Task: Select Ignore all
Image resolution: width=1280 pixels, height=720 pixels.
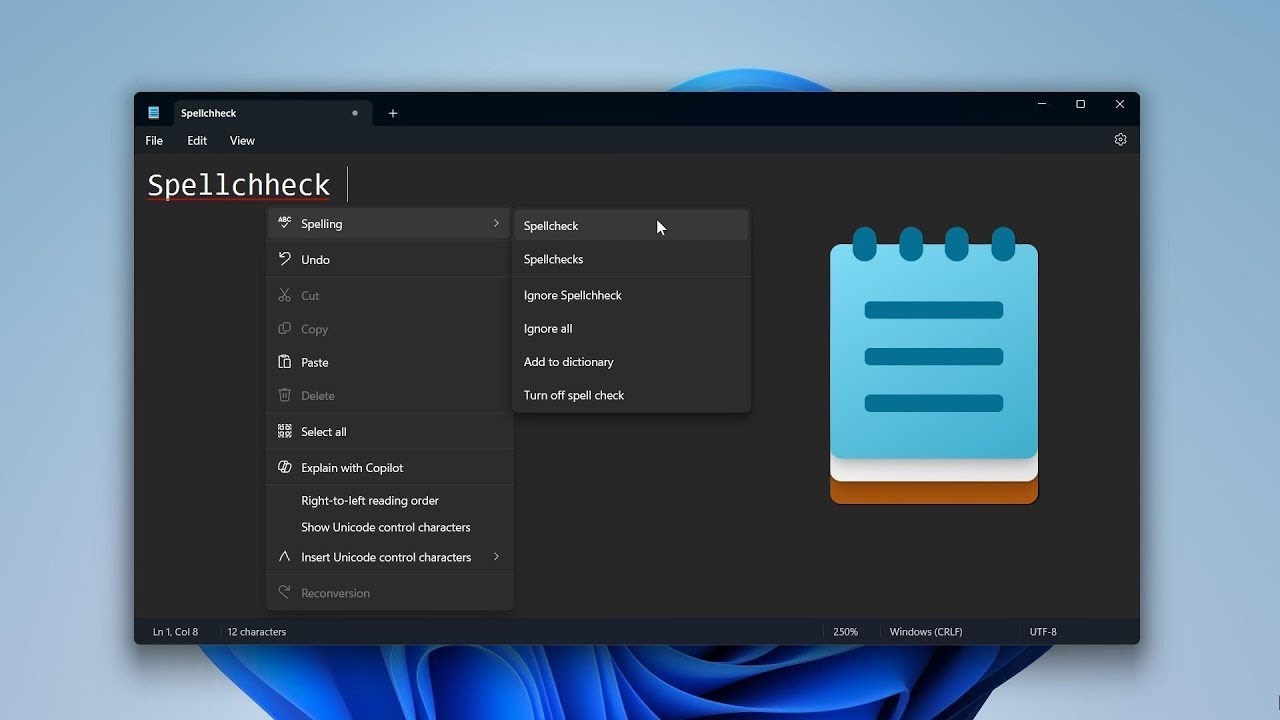Action: [631, 328]
